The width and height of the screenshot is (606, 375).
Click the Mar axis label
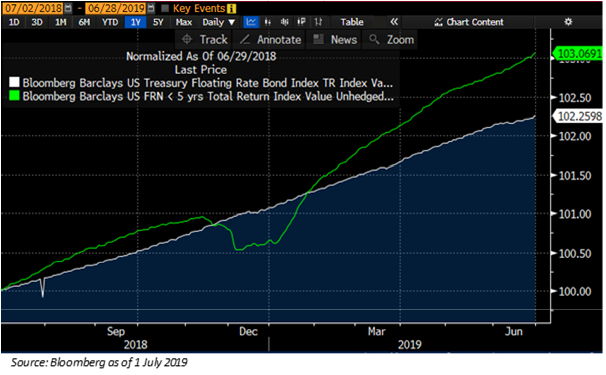[x=376, y=331]
